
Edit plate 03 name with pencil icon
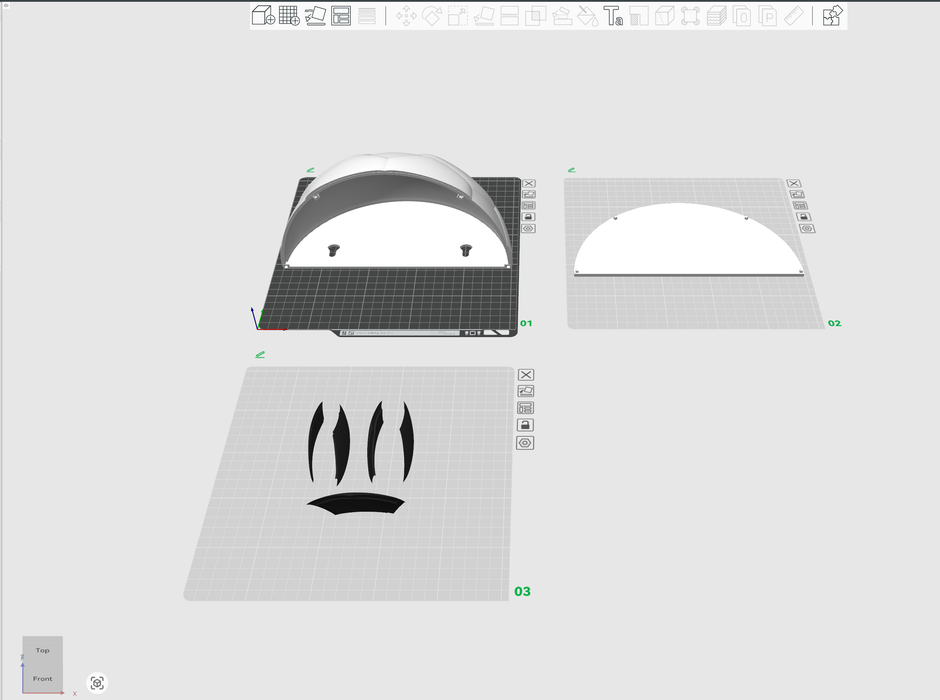[x=260, y=353]
